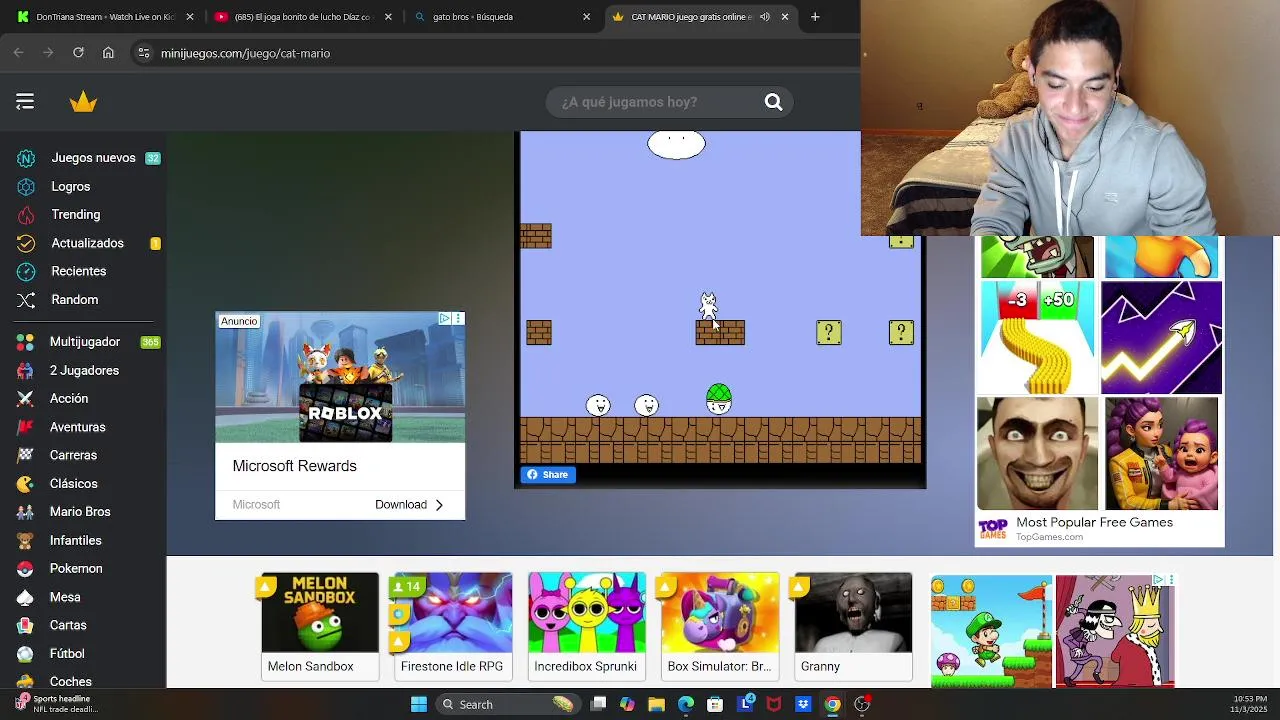Viewport: 1280px width, 720px height.
Task: Open the Mario Bros category
Action: [x=80, y=512]
